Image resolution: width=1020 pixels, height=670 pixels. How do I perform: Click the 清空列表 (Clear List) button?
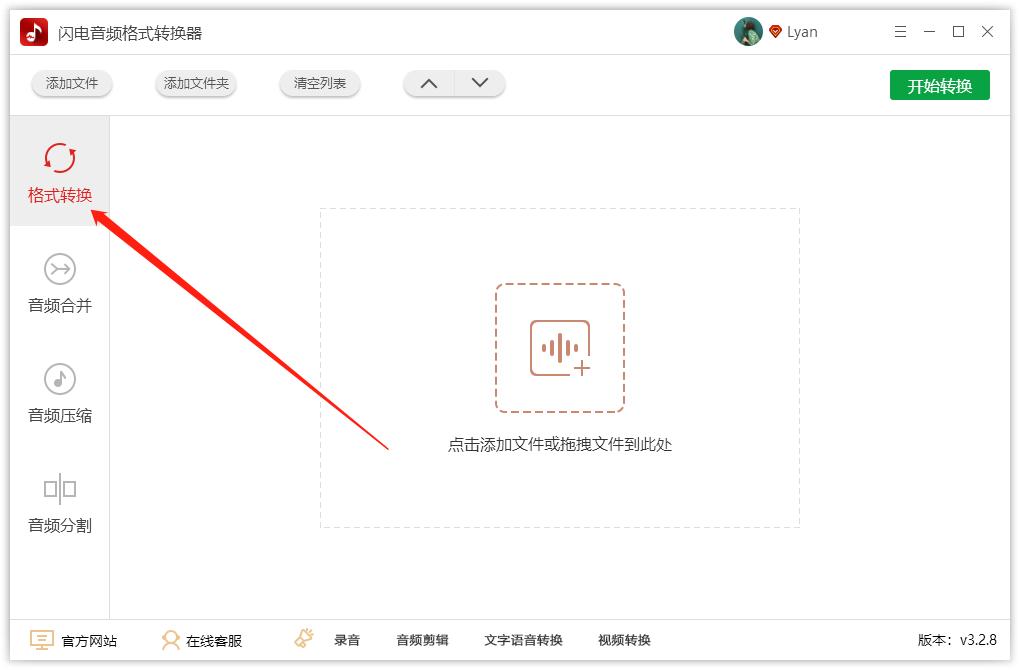pos(319,84)
